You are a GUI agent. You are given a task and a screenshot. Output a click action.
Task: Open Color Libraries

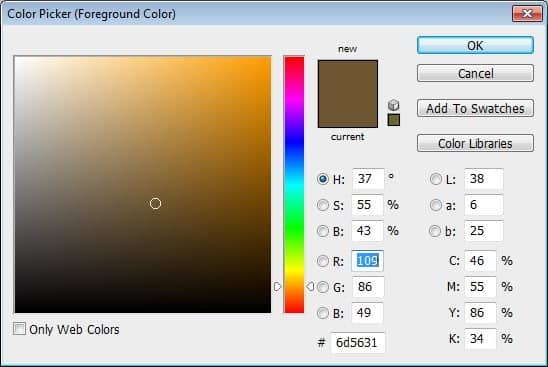tap(475, 143)
